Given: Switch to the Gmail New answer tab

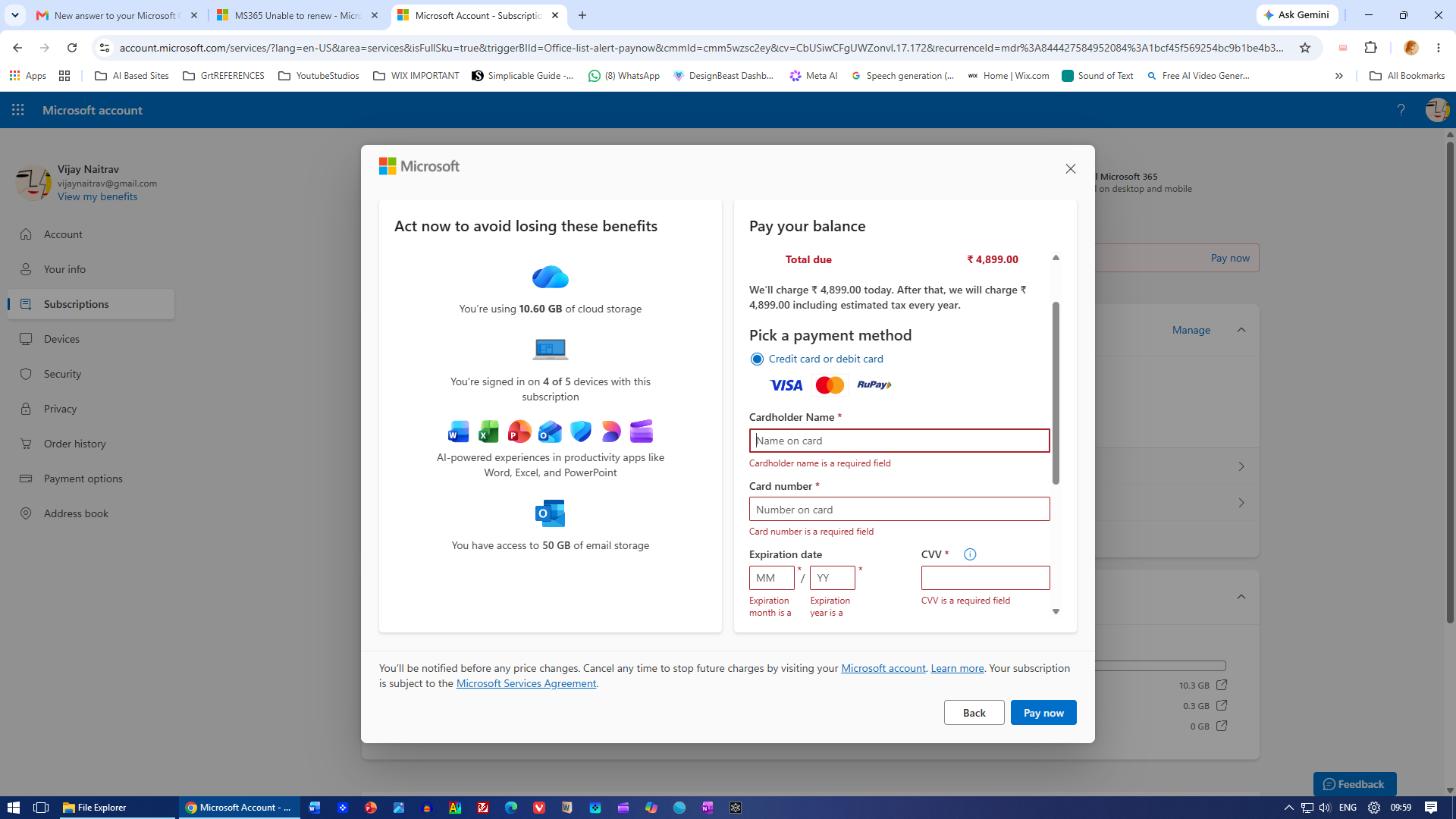Looking at the screenshot, I should [x=118, y=15].
